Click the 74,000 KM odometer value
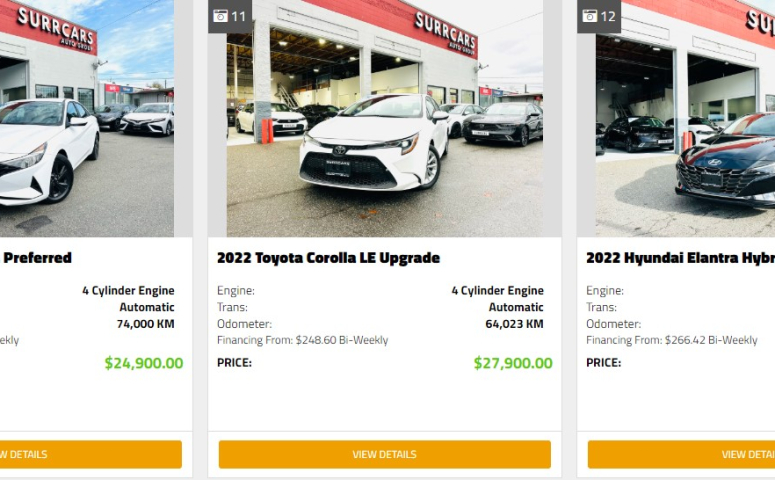This screenshot has width=775, height=480. (145, 324)
